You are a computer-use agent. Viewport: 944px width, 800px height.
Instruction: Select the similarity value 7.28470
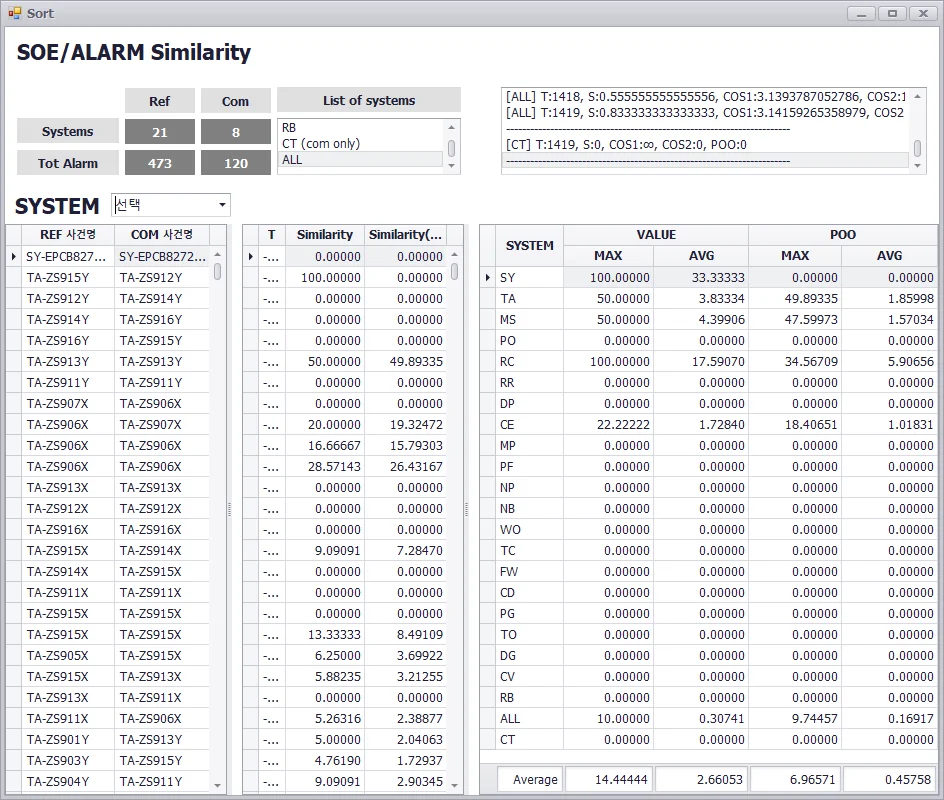pos(405,550)
